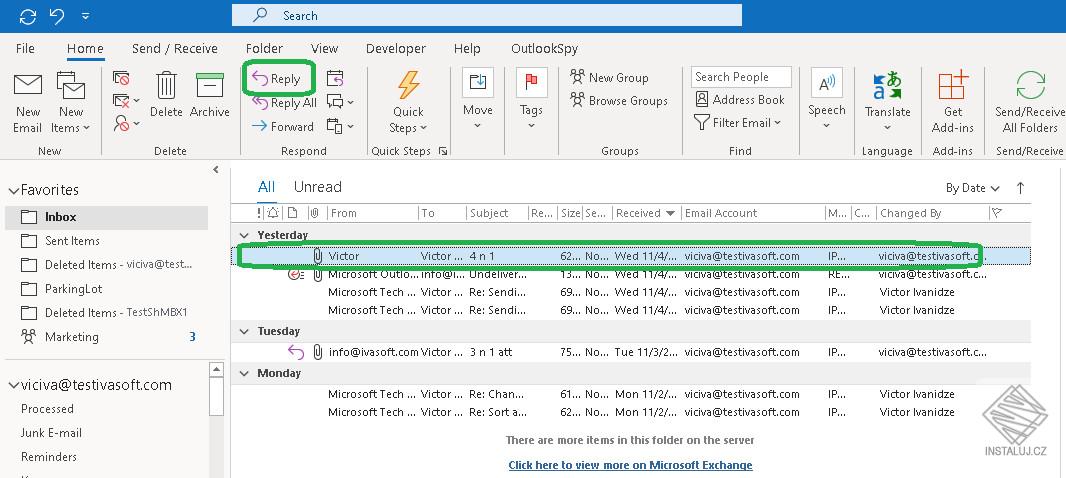
Task: Open the Help ribbon tab
Action: (x=467, y=48)
